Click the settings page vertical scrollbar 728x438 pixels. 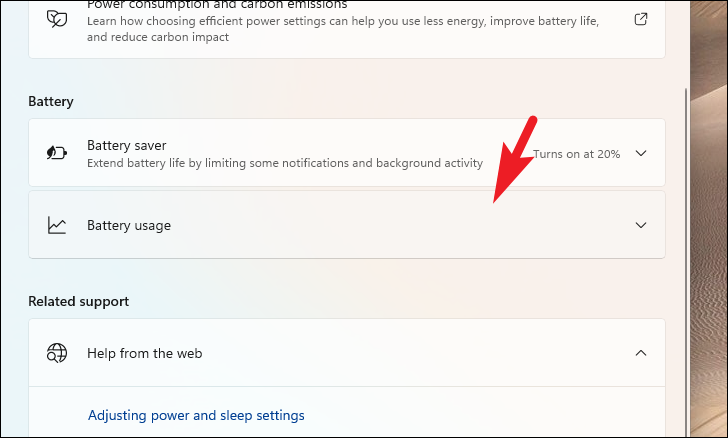pyautogui.click(x=686, y=260)
